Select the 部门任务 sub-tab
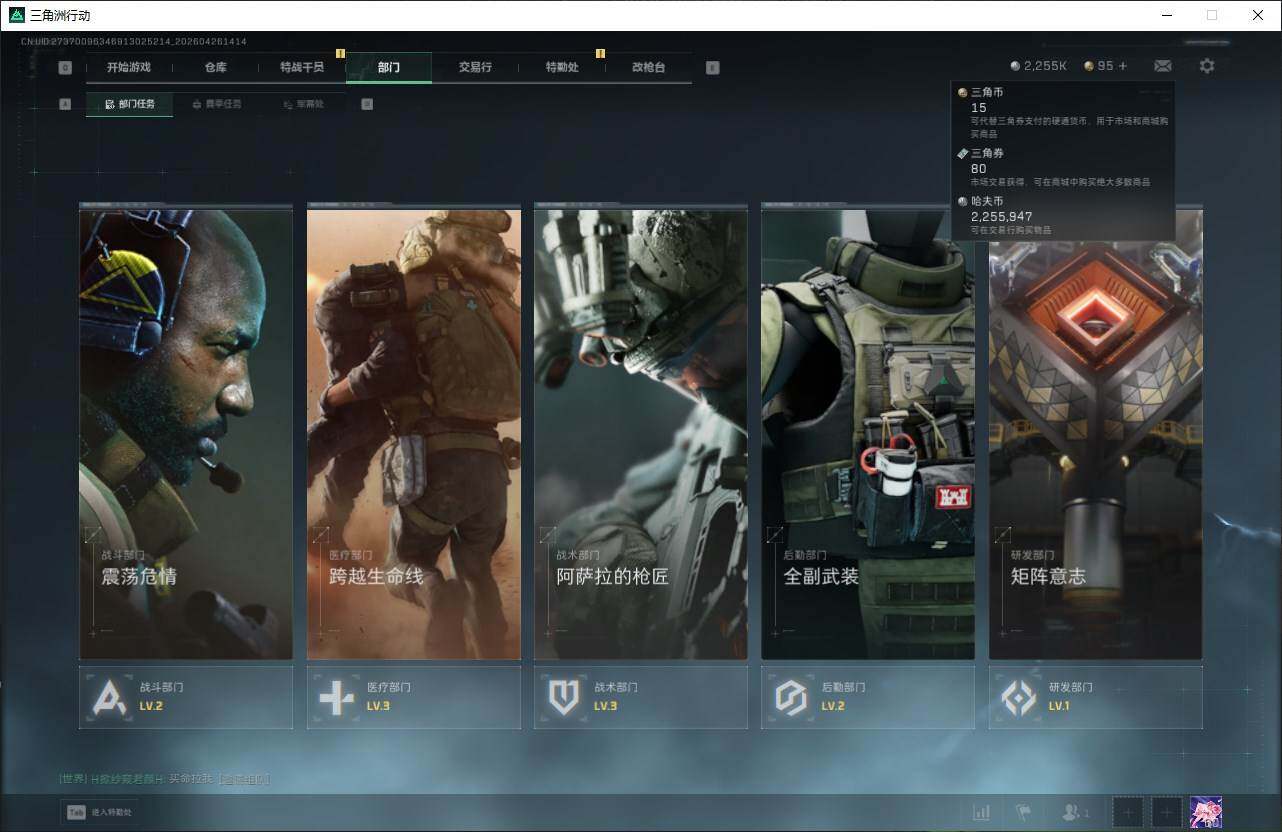This screenshot has width=1282, height=832. pos(130,104)
